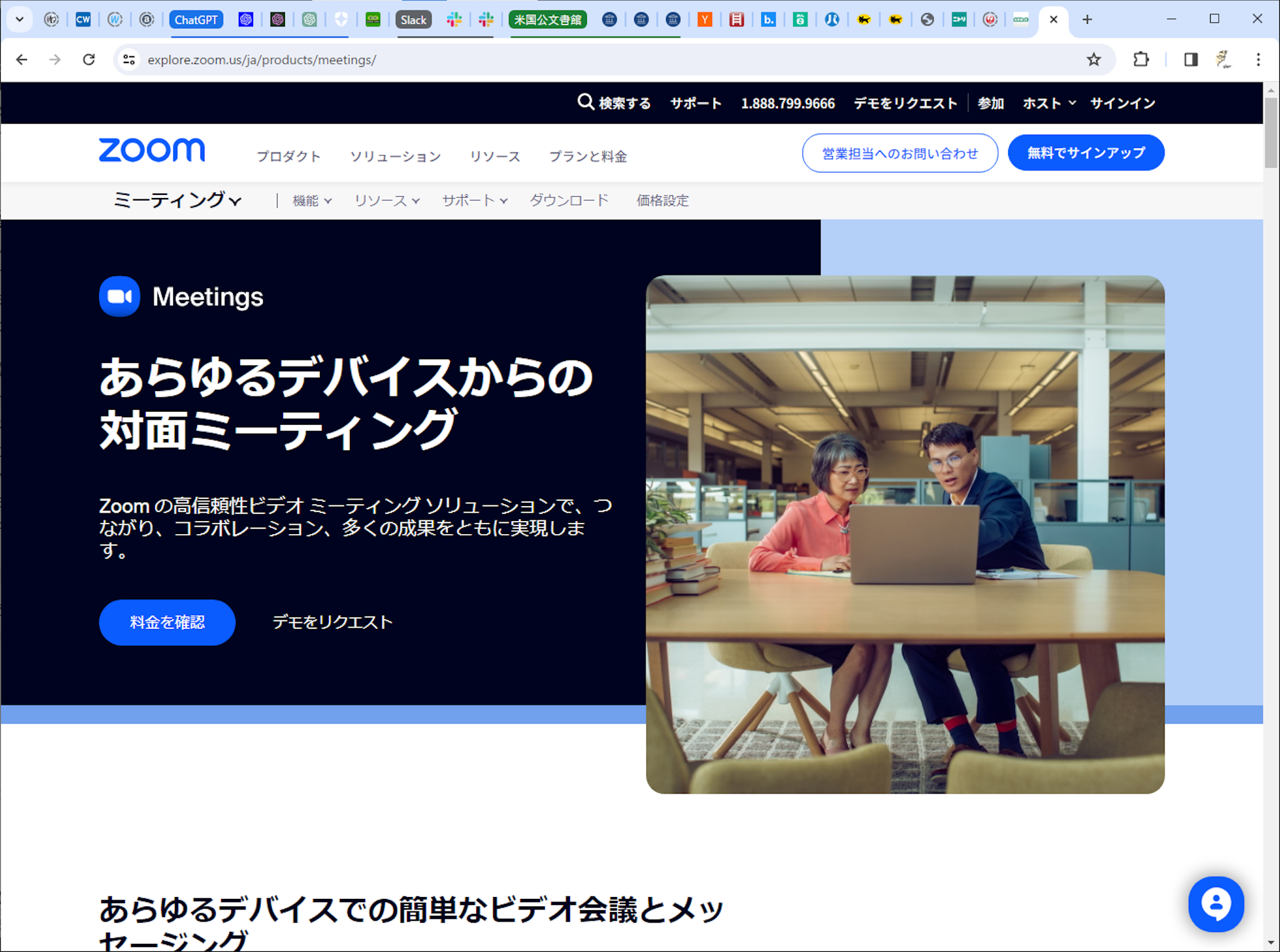Switch to the ChatGPT browser tab
Viewport: 1280px width, 952px height.
[x=196, y=19]
